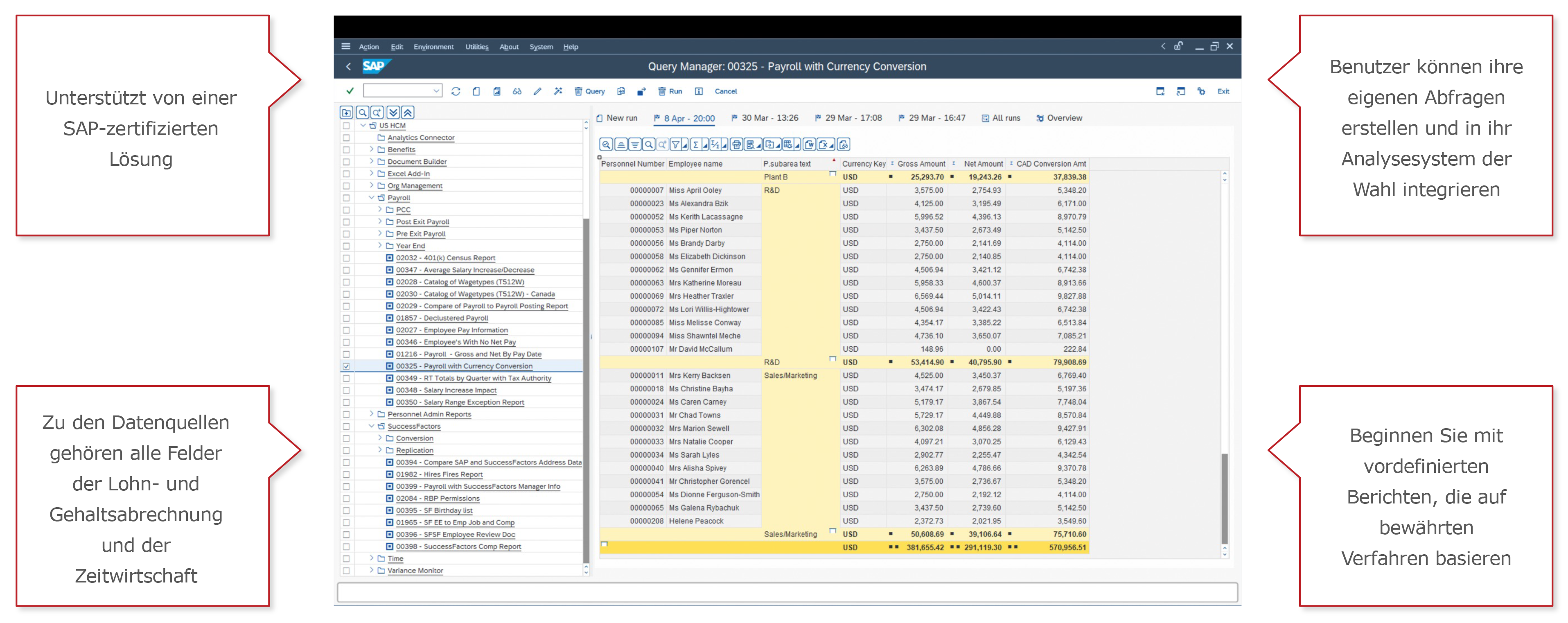
Task: Click the collapse all nodes icon
Action: click(408, 112)
